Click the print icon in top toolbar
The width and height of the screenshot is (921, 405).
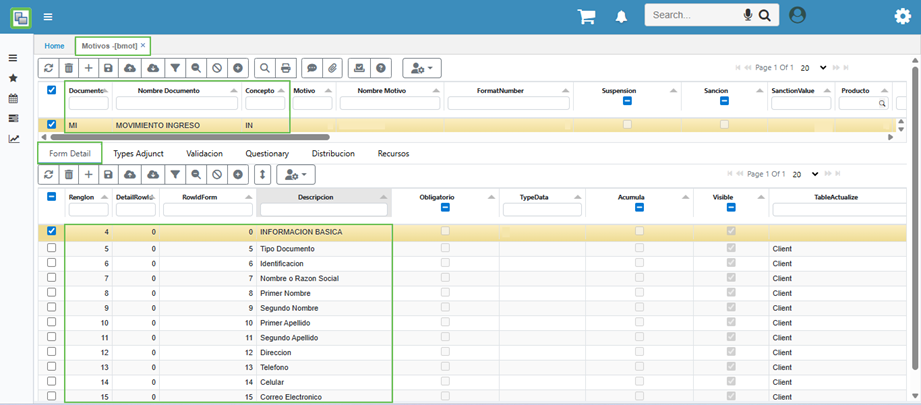coord(286,68)
